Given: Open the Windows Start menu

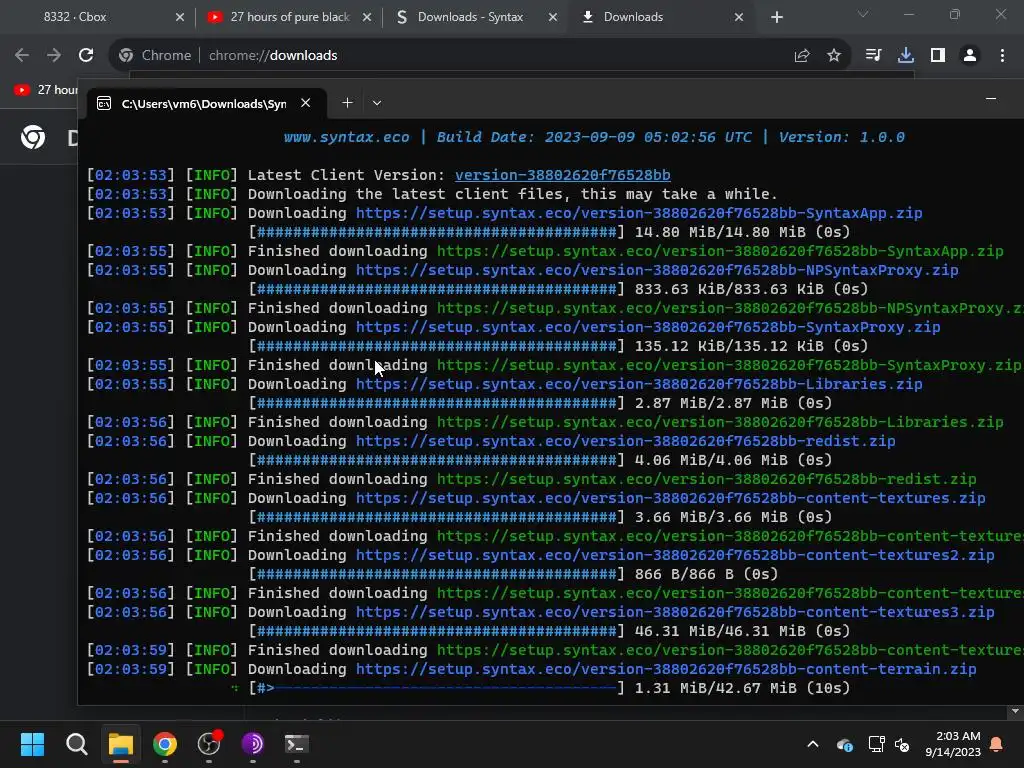Looking at the screenshot, I should point(32,744).
